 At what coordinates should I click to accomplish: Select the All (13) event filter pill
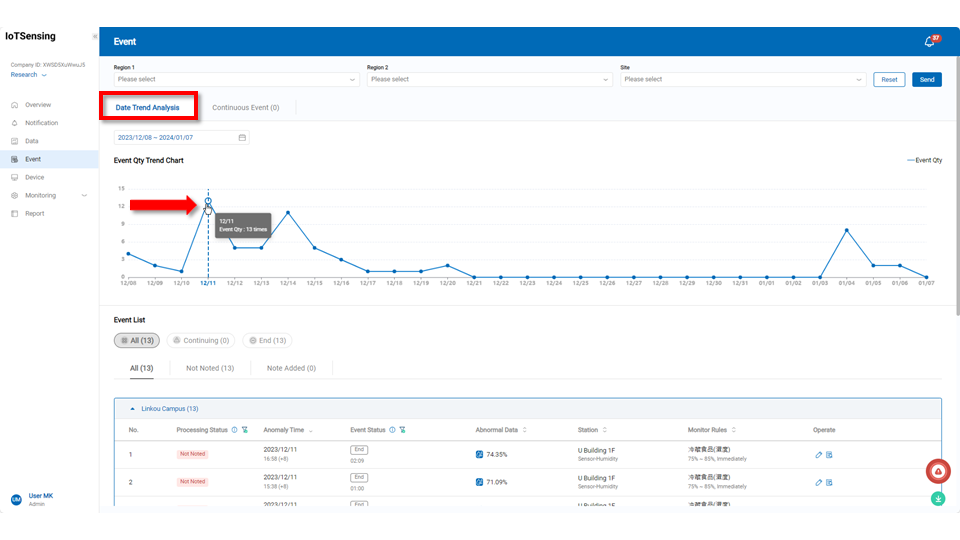tap(136, 341)
